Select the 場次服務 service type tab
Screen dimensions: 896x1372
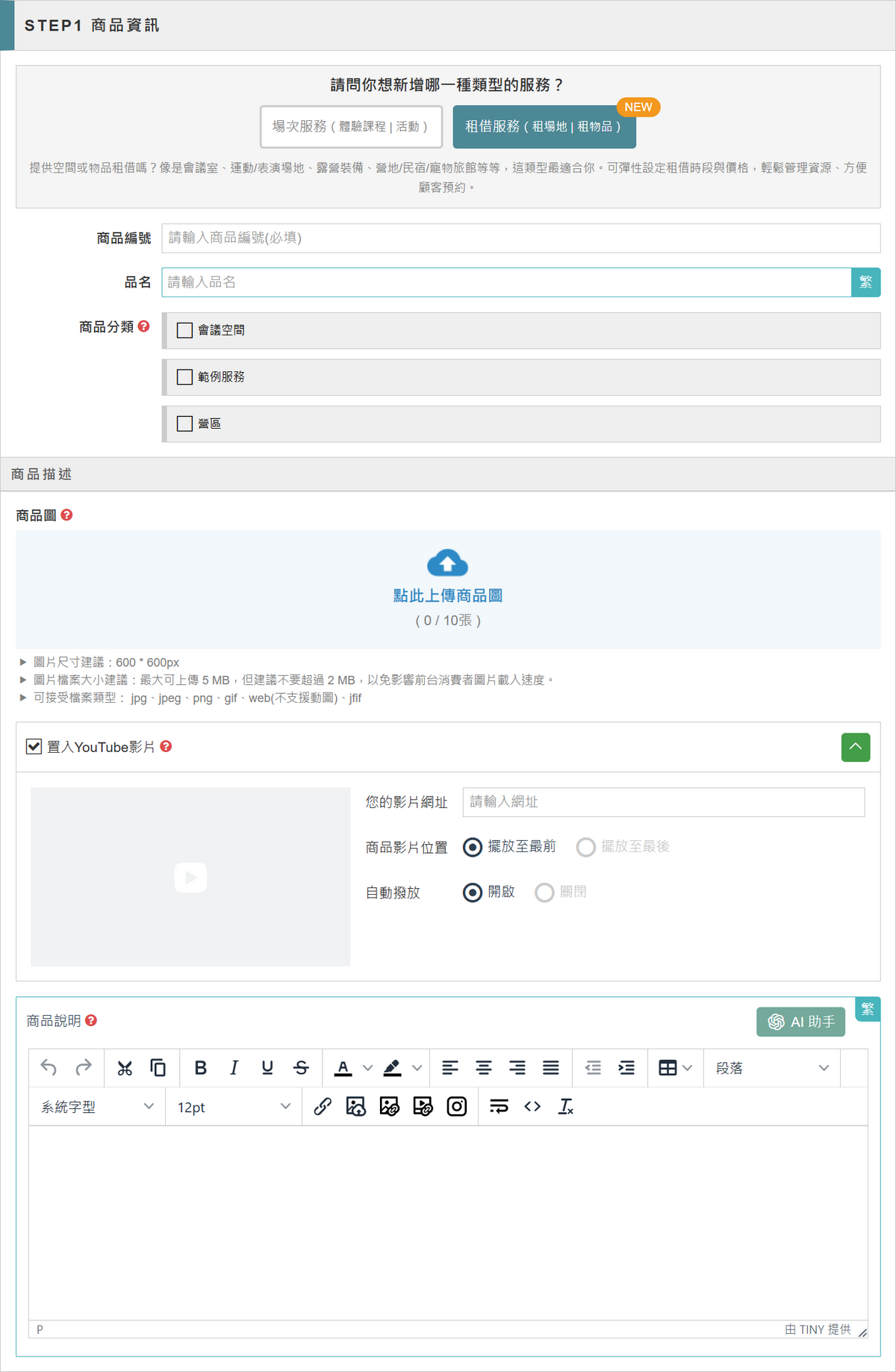tap(351, 127)
